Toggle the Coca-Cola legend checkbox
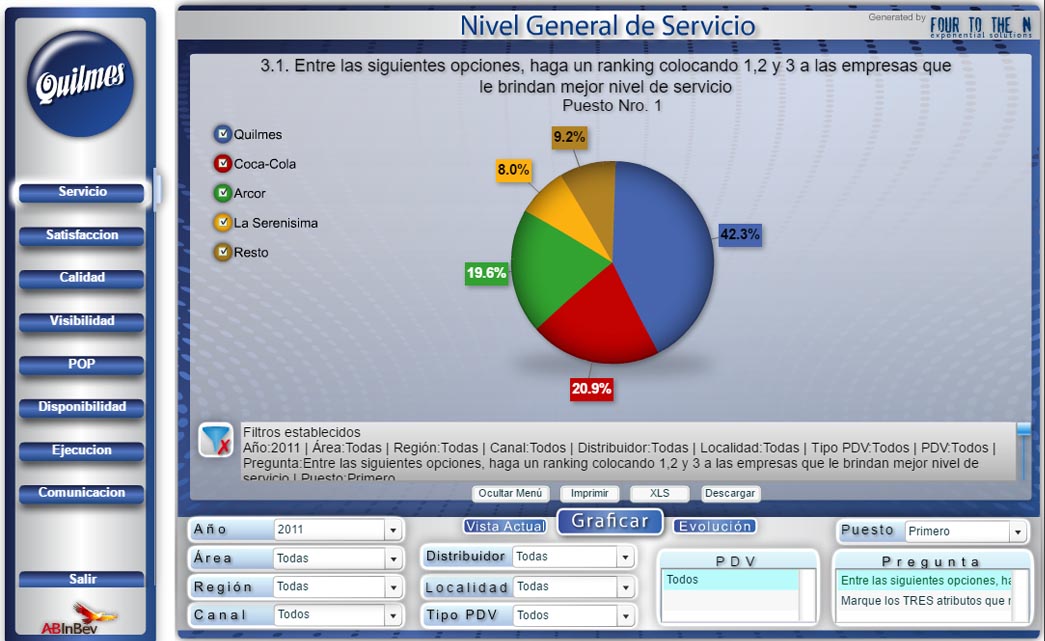 click(x=223, y=163)
